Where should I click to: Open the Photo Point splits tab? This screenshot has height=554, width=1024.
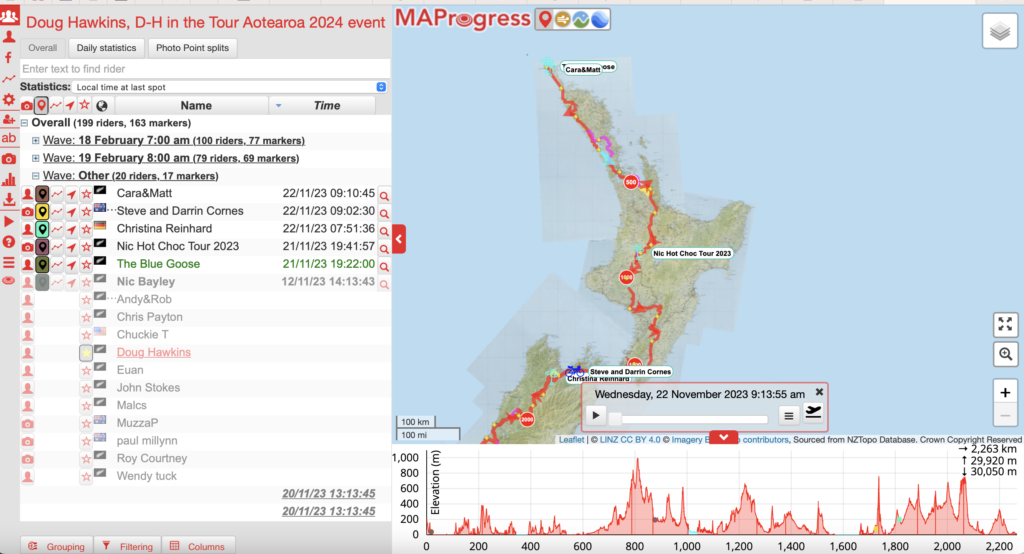pos(190,47)
